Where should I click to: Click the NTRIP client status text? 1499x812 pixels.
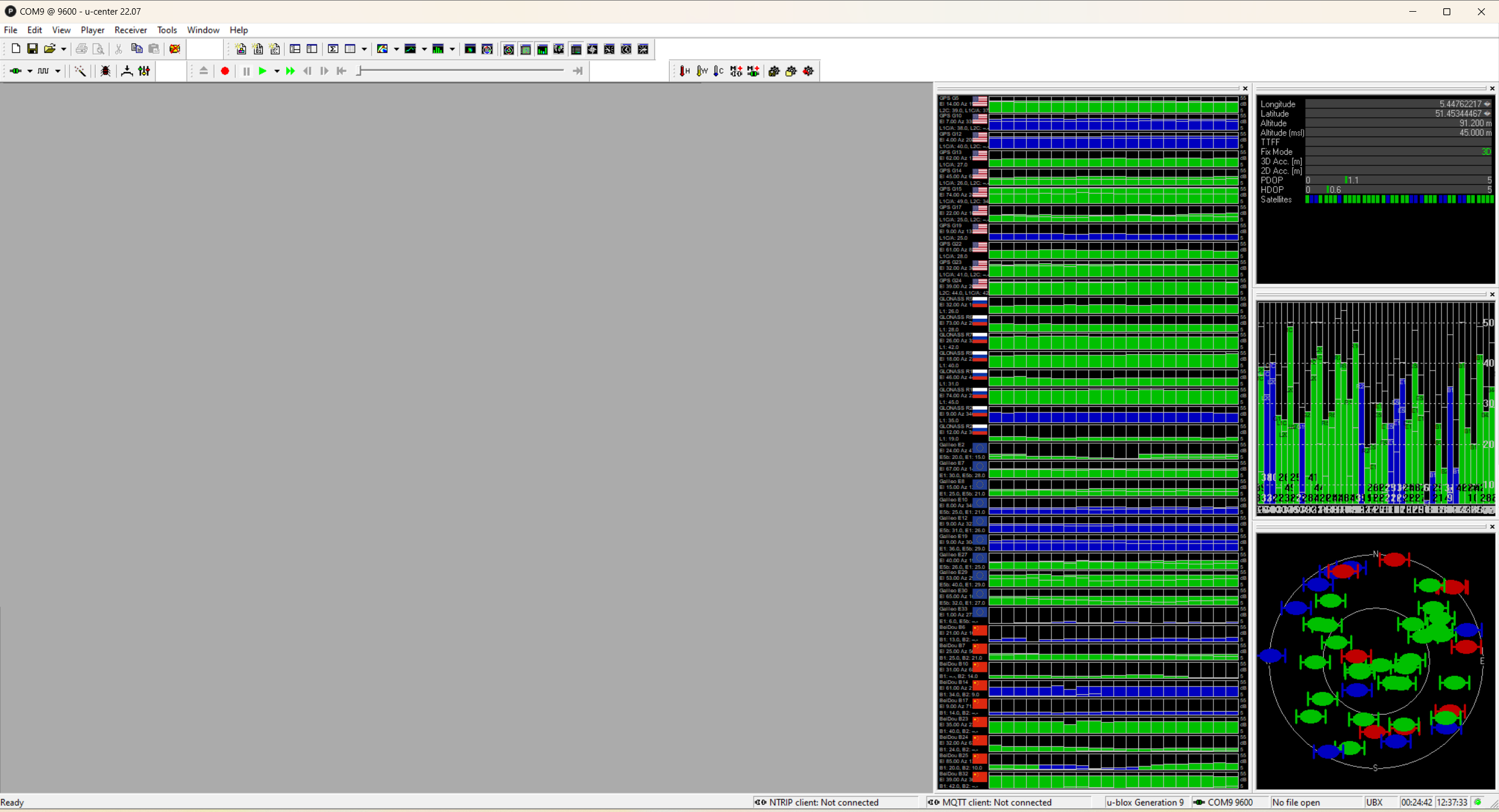pyautogui.click(x=823, y=802)
